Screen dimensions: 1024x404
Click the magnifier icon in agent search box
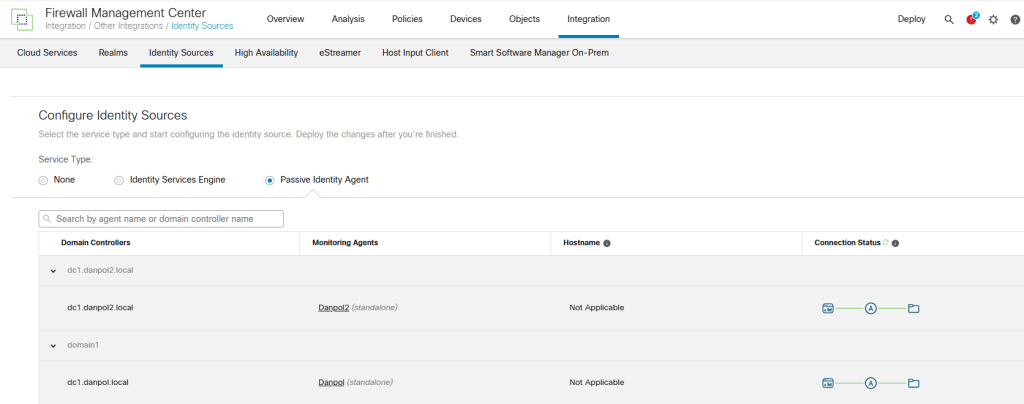48,219
